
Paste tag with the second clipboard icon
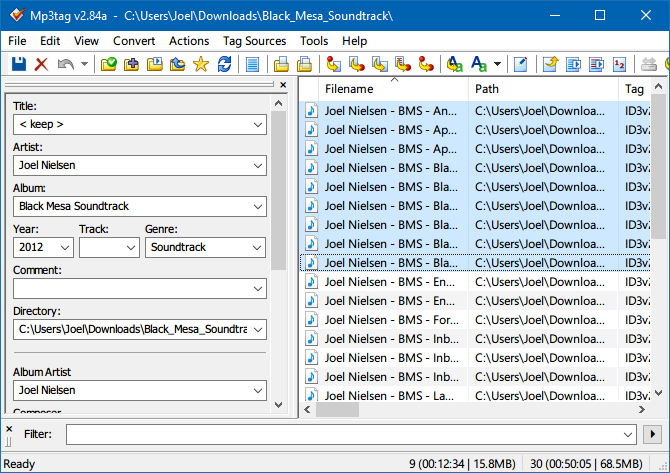pos(304,64)
